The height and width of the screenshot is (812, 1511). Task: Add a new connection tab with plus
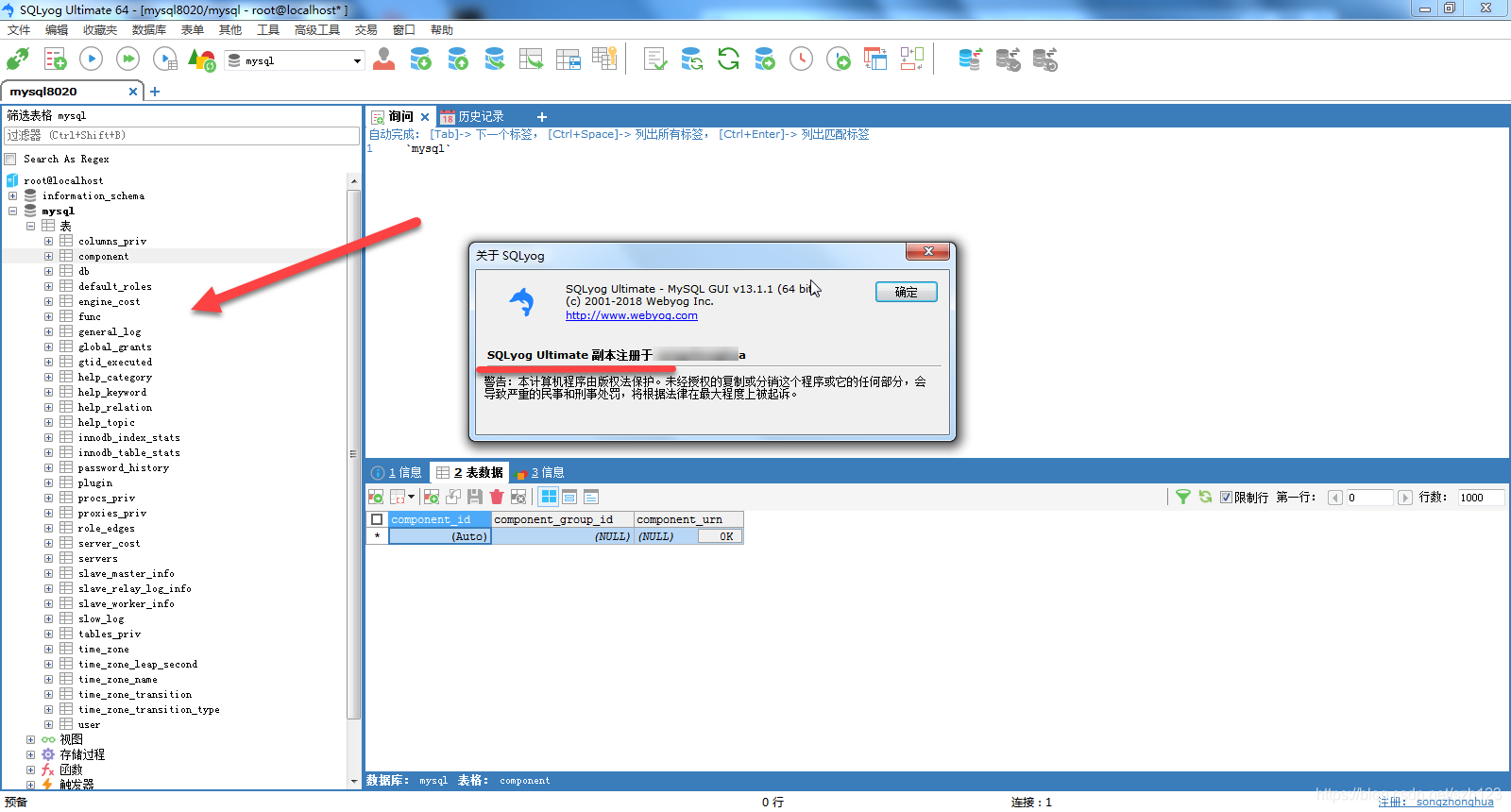(x=155, y=92)
